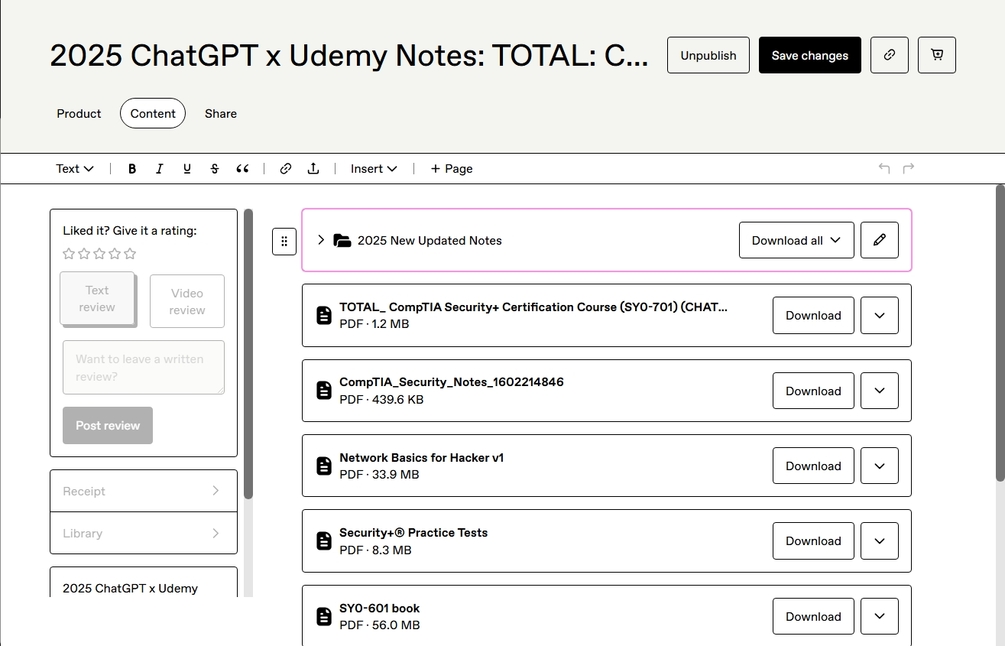
Task: Click the page title heading
Action: (x=349, y=56)
